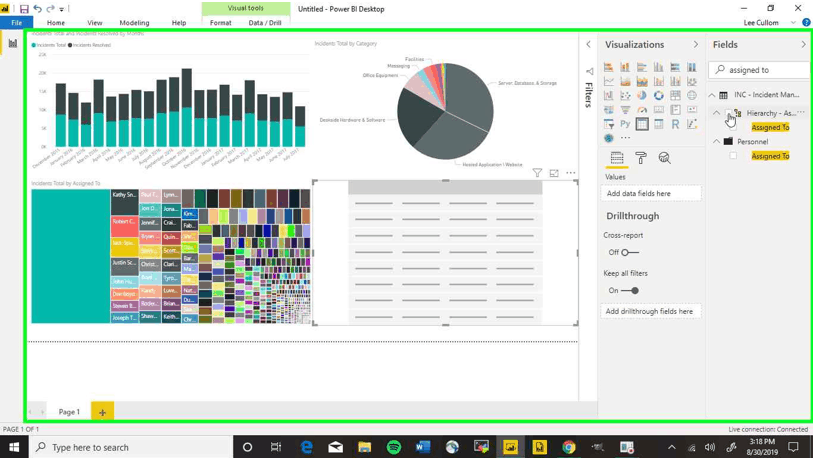Click the Report view icon in left sidebar

click(x=12, y=44)
